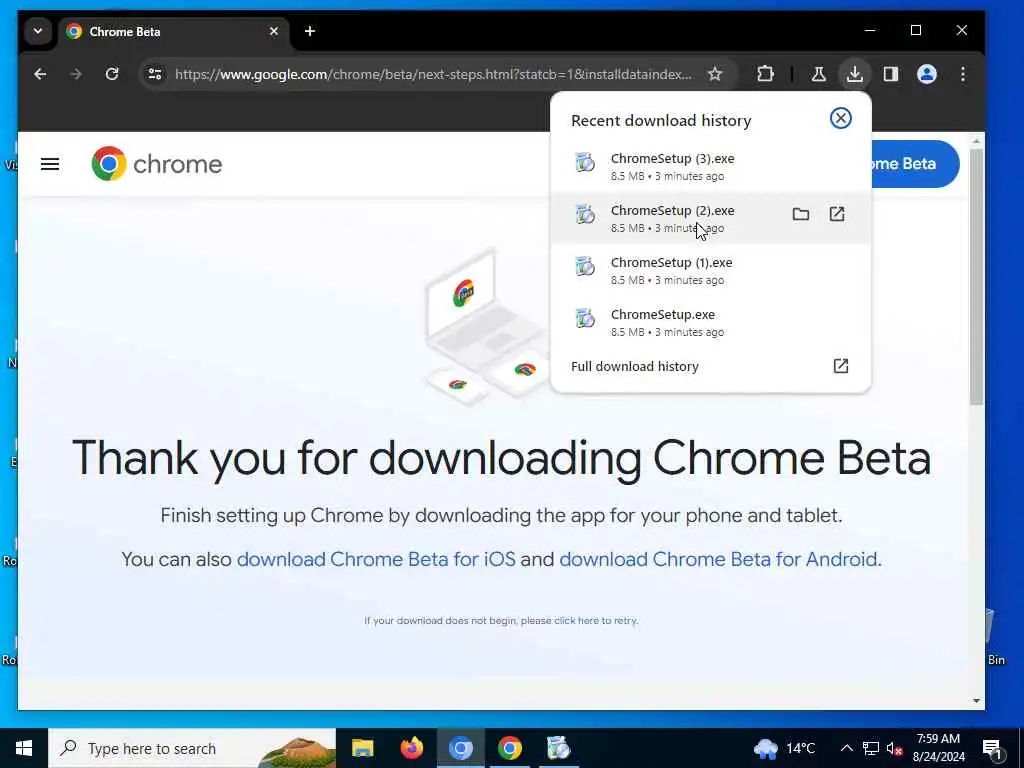Open the hamburger menu on Chrome page
The height and width of the screenshot is (768, 1024).
(x=50, y=164)
